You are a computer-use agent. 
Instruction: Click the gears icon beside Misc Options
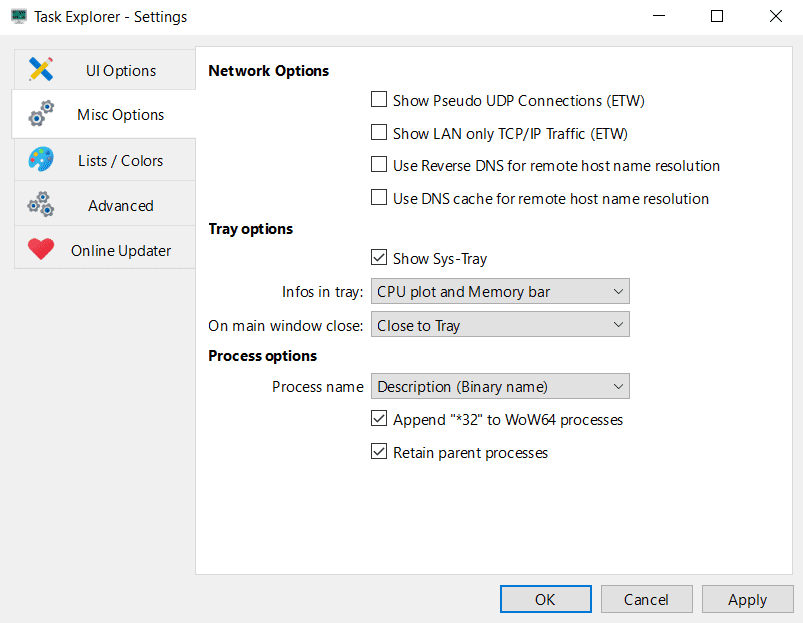coord(41,114)
